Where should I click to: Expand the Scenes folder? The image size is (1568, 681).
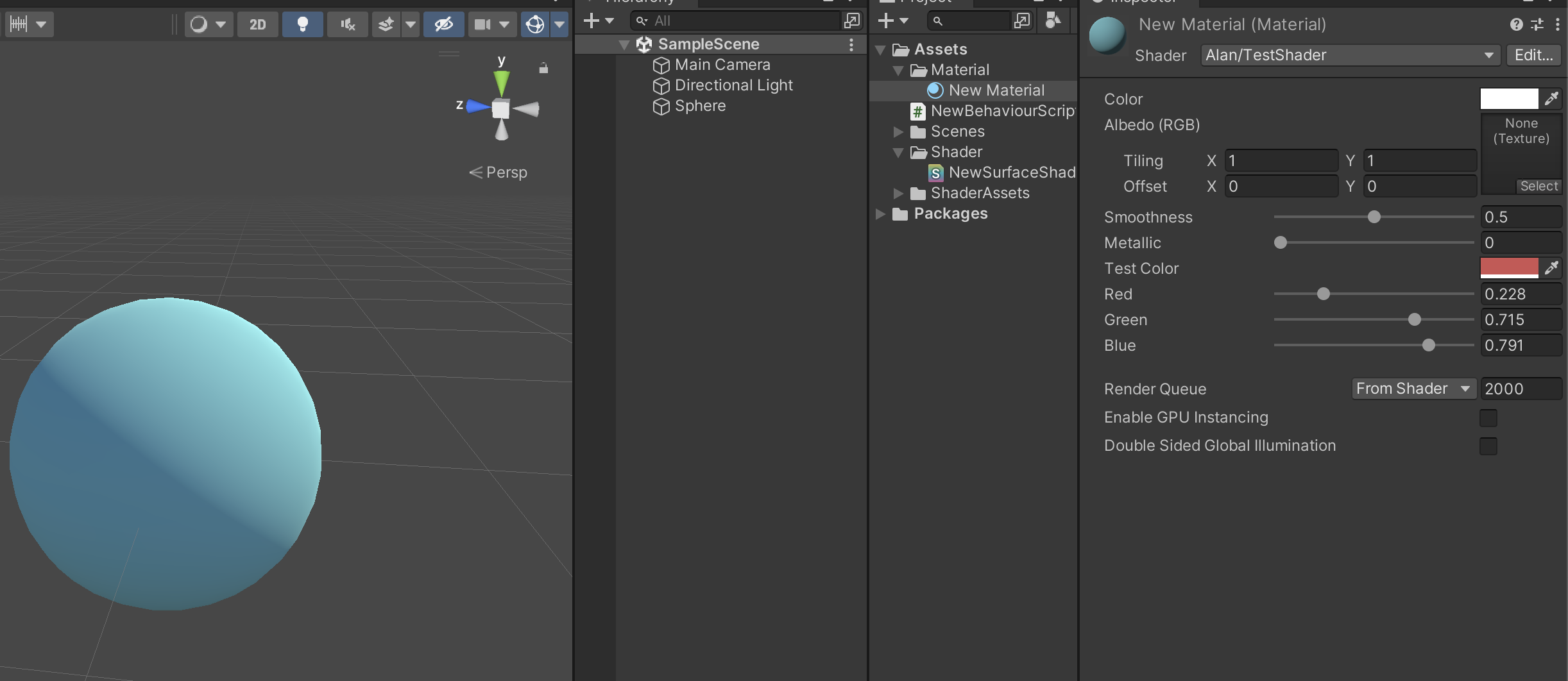click(x=898, y=131)
